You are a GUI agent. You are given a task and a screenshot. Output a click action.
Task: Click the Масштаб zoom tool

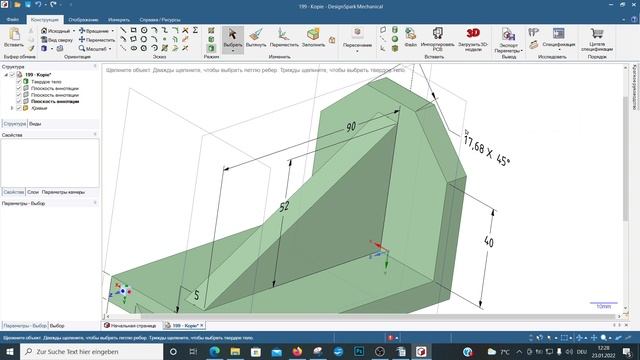click(x=93, y=49)
